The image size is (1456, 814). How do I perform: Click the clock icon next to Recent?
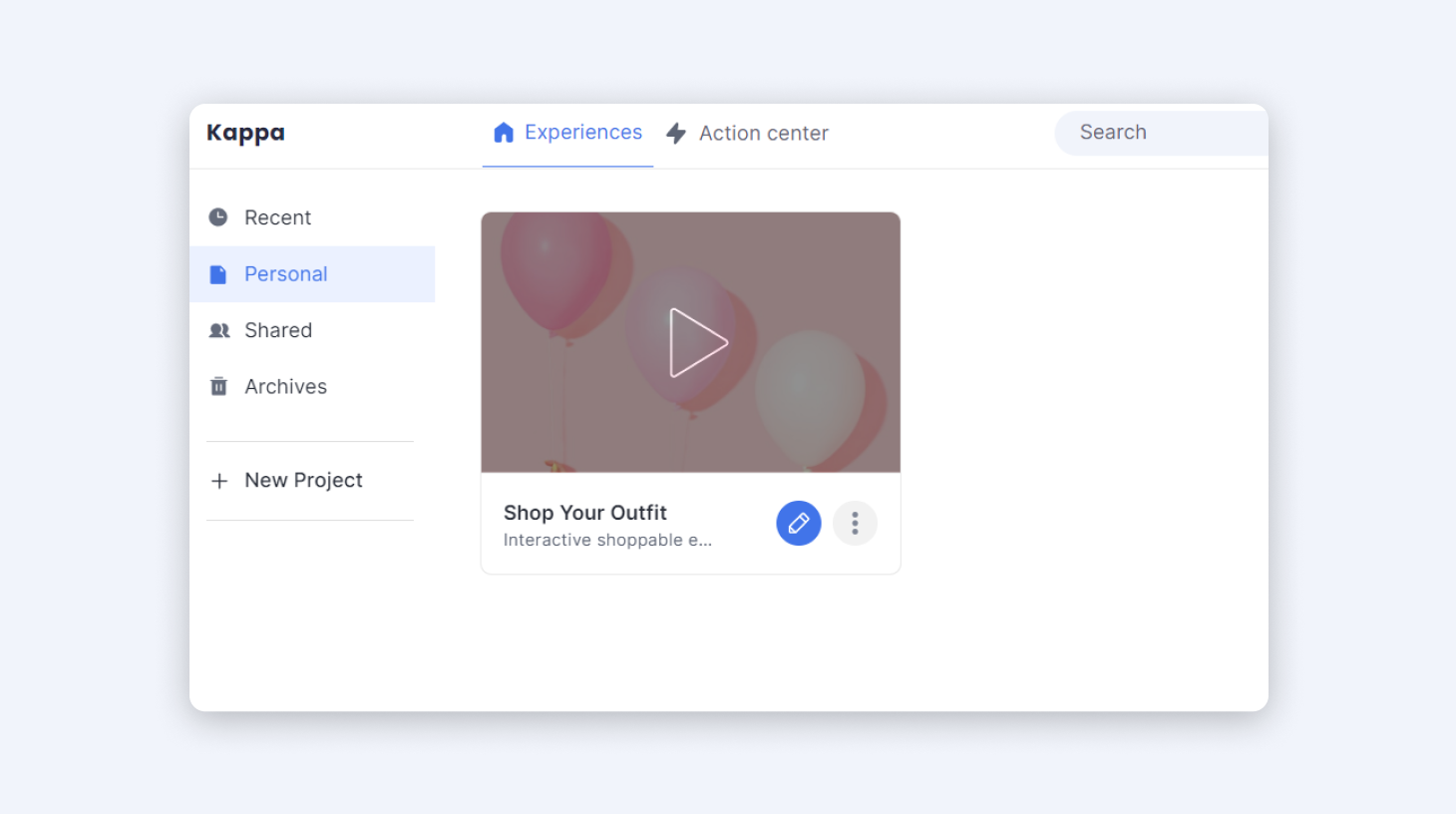tap(218, 217)
